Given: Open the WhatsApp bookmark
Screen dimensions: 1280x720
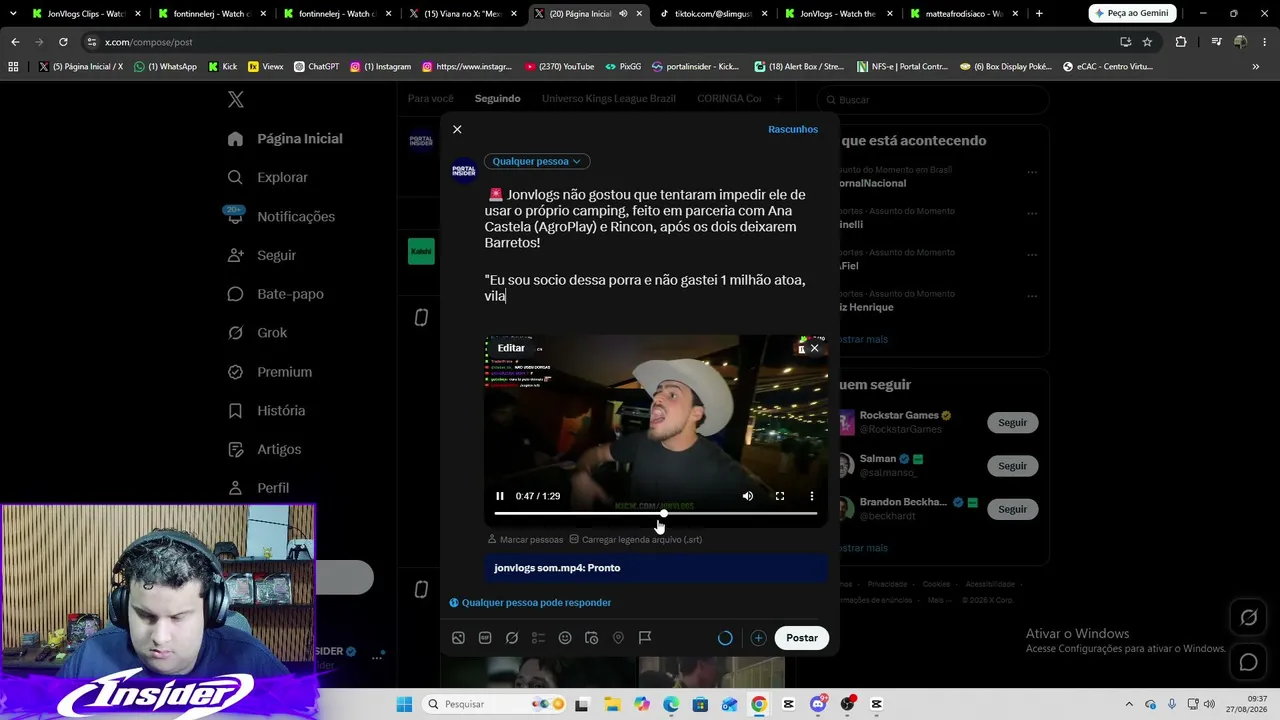Looking at the screenshot, I should (166, 67).
